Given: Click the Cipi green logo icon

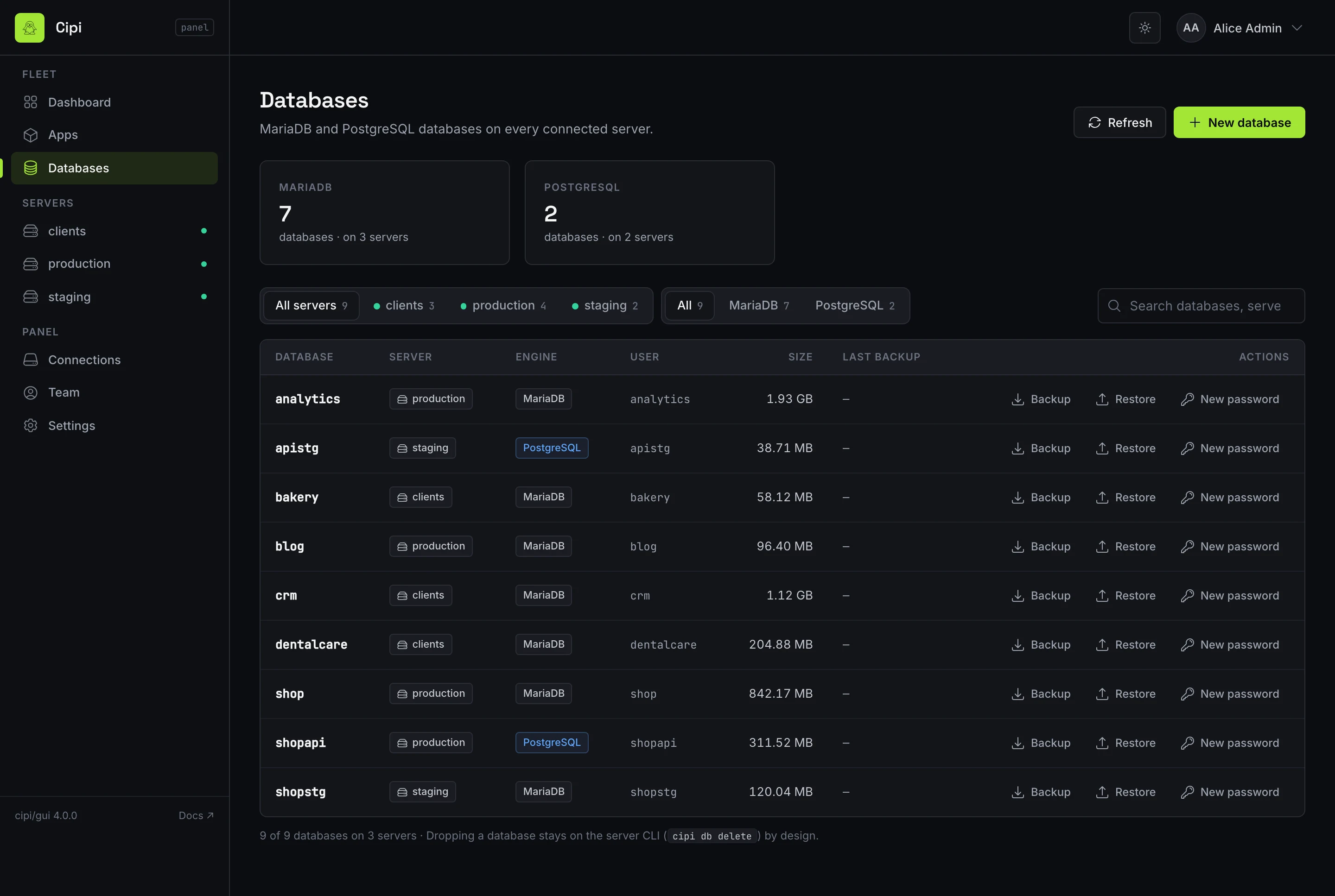Looking at the screenshot, I should 29,27.
